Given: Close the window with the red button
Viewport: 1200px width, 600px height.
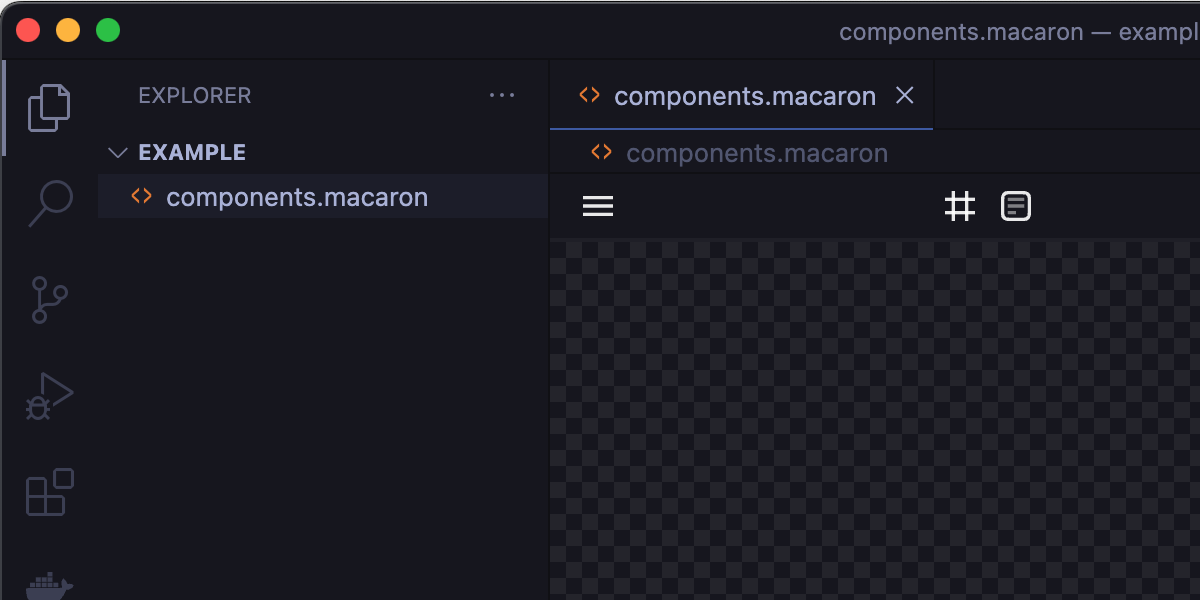Looking at the screenshot, I should tap(28, 31).
